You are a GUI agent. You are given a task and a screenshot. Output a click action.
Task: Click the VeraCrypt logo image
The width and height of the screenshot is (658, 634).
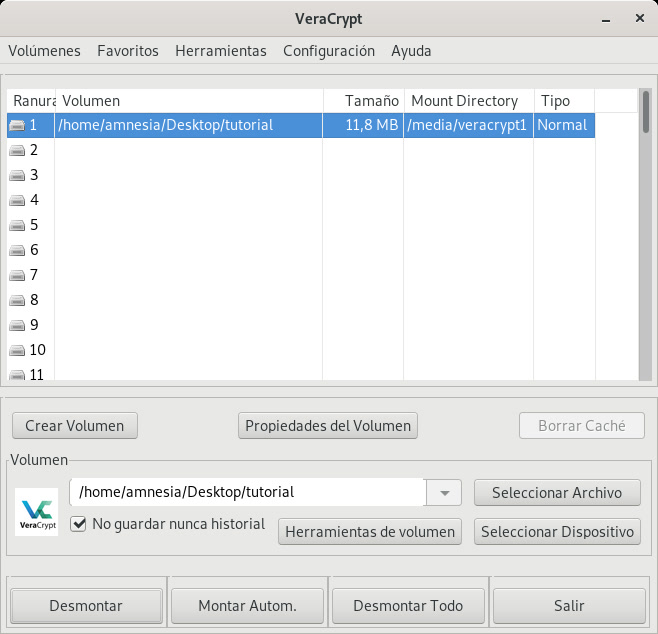tap(37, 511)
